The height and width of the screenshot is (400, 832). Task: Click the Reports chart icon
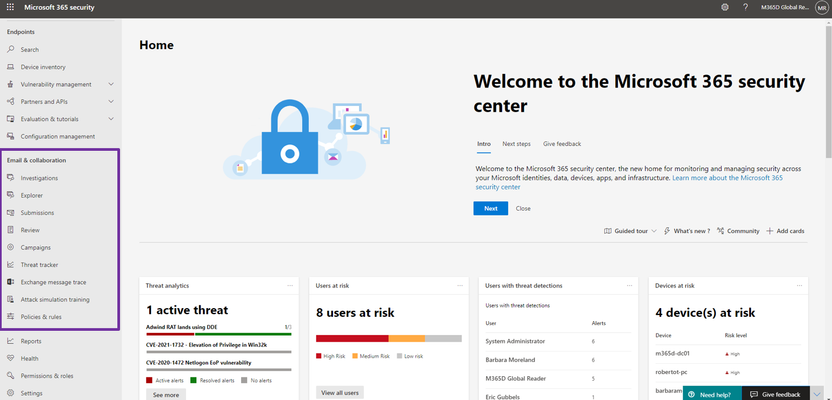click(x=11, y=341)
